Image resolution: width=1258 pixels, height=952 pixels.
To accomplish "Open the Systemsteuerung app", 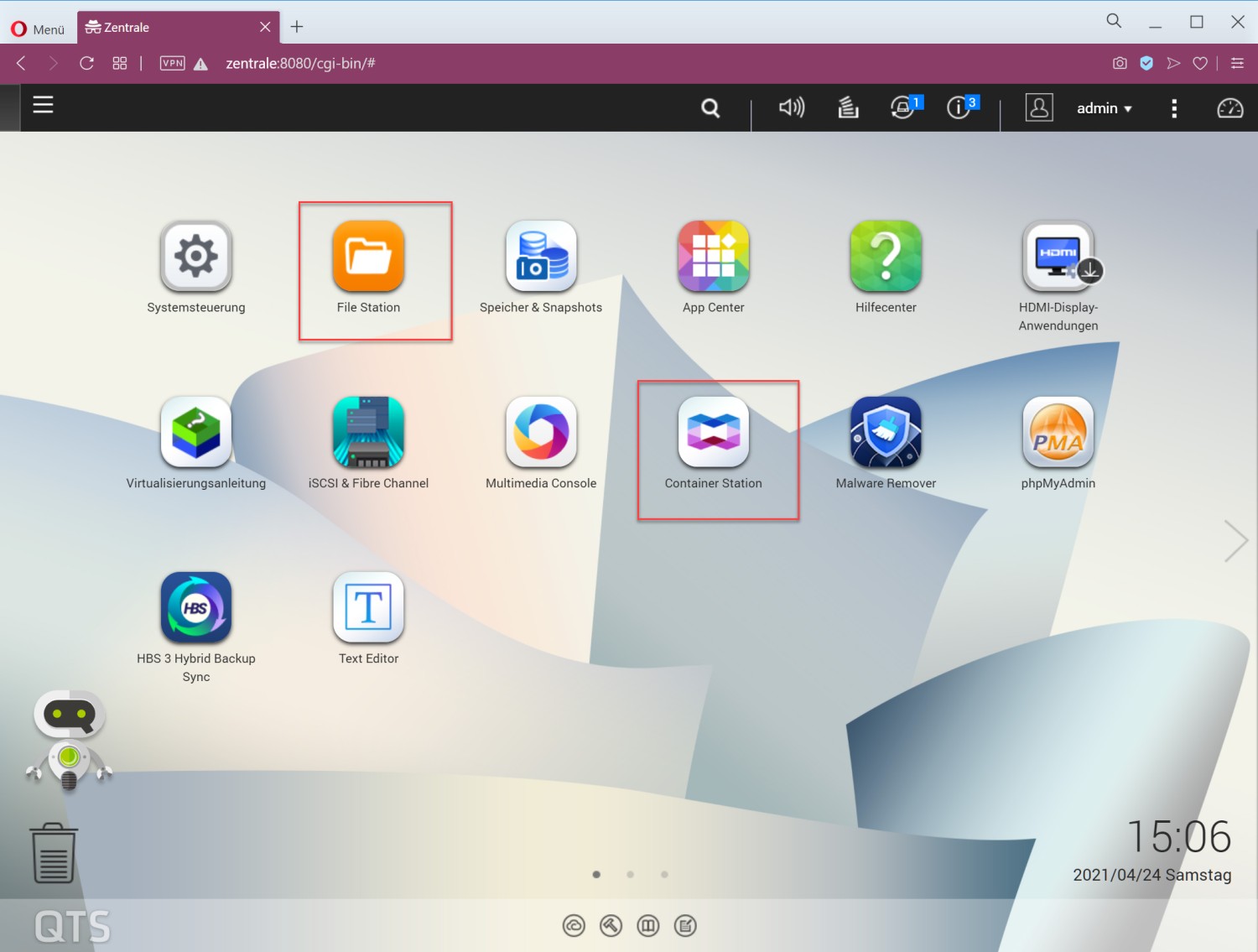I will 196,256.
